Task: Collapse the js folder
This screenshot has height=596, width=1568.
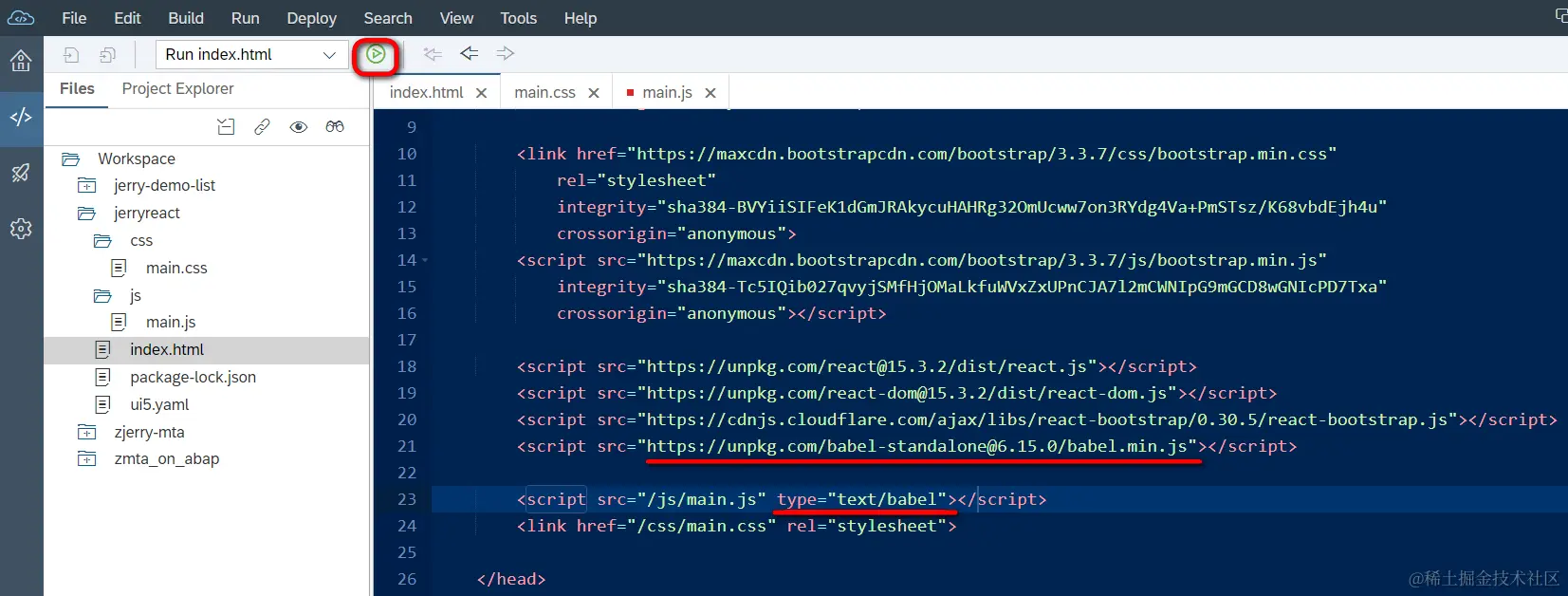Action: [x=102, y=296]
